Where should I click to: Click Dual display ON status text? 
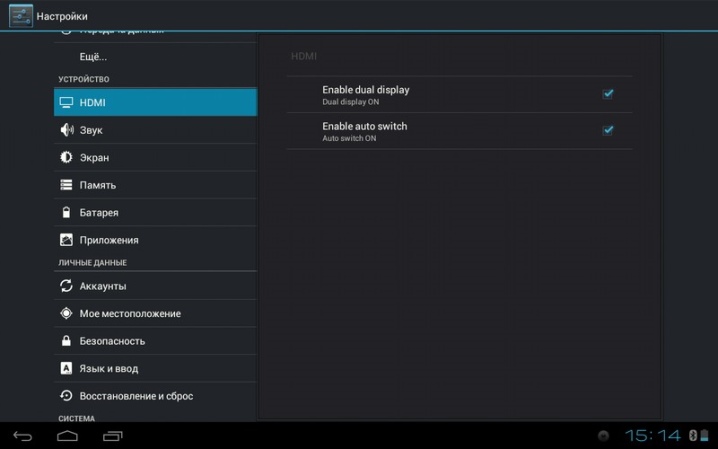[x=351, y=102]
